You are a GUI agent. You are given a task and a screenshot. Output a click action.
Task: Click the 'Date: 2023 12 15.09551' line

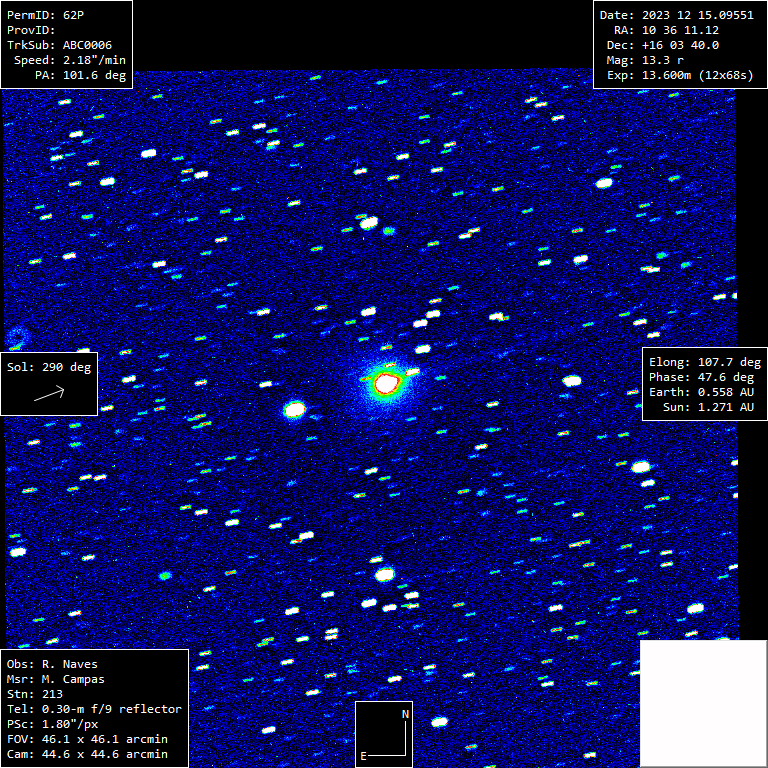coord(677,15)
